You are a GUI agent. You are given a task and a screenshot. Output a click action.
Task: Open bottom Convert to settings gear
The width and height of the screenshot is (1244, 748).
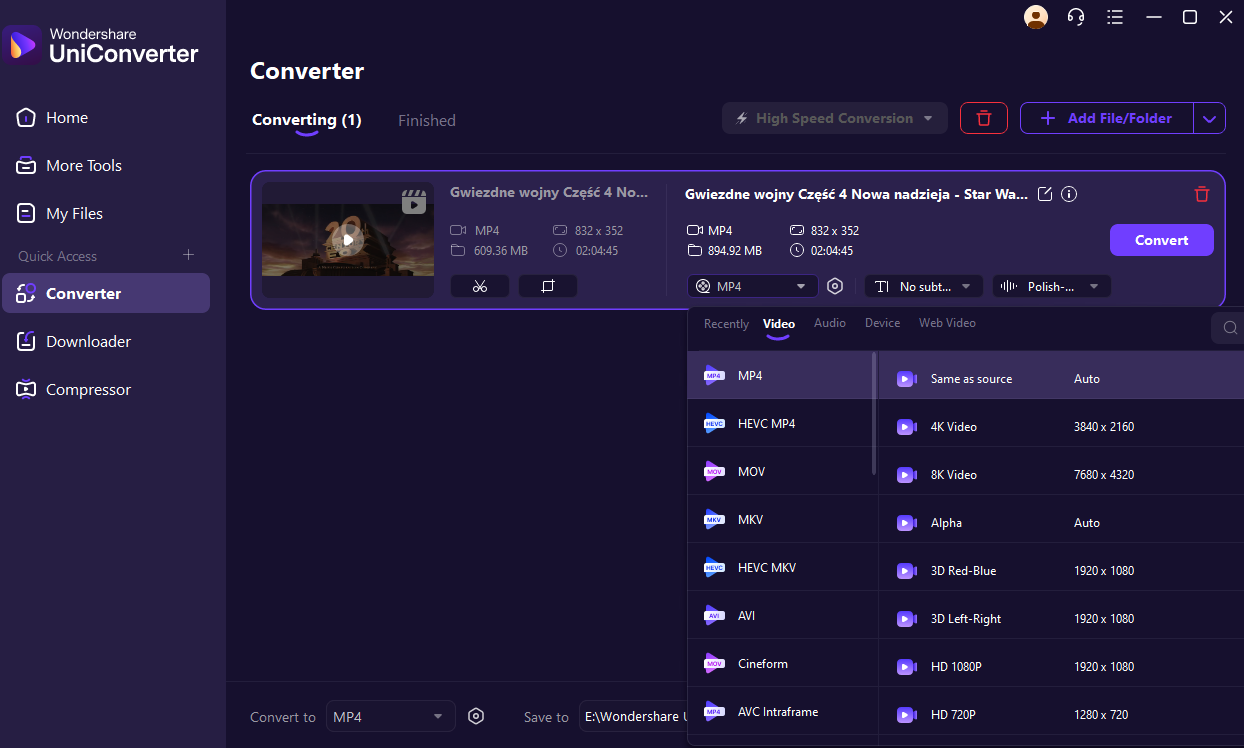476,716
